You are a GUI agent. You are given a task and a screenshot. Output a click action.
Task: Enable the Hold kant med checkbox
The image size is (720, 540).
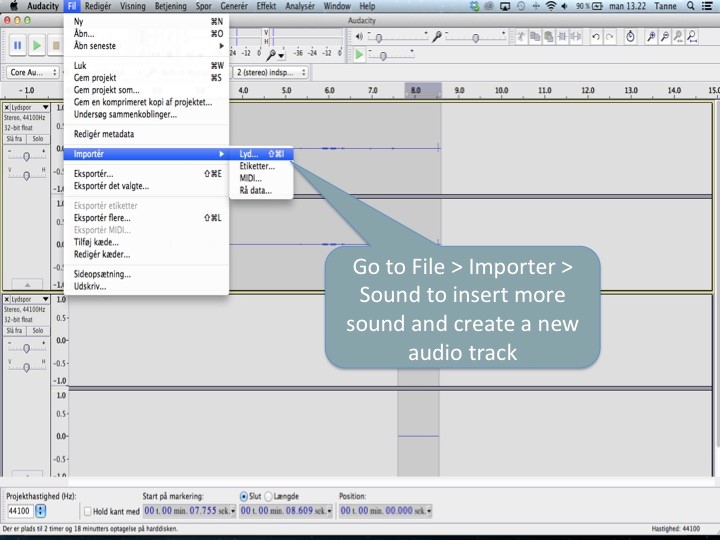(x=88, y=511)
